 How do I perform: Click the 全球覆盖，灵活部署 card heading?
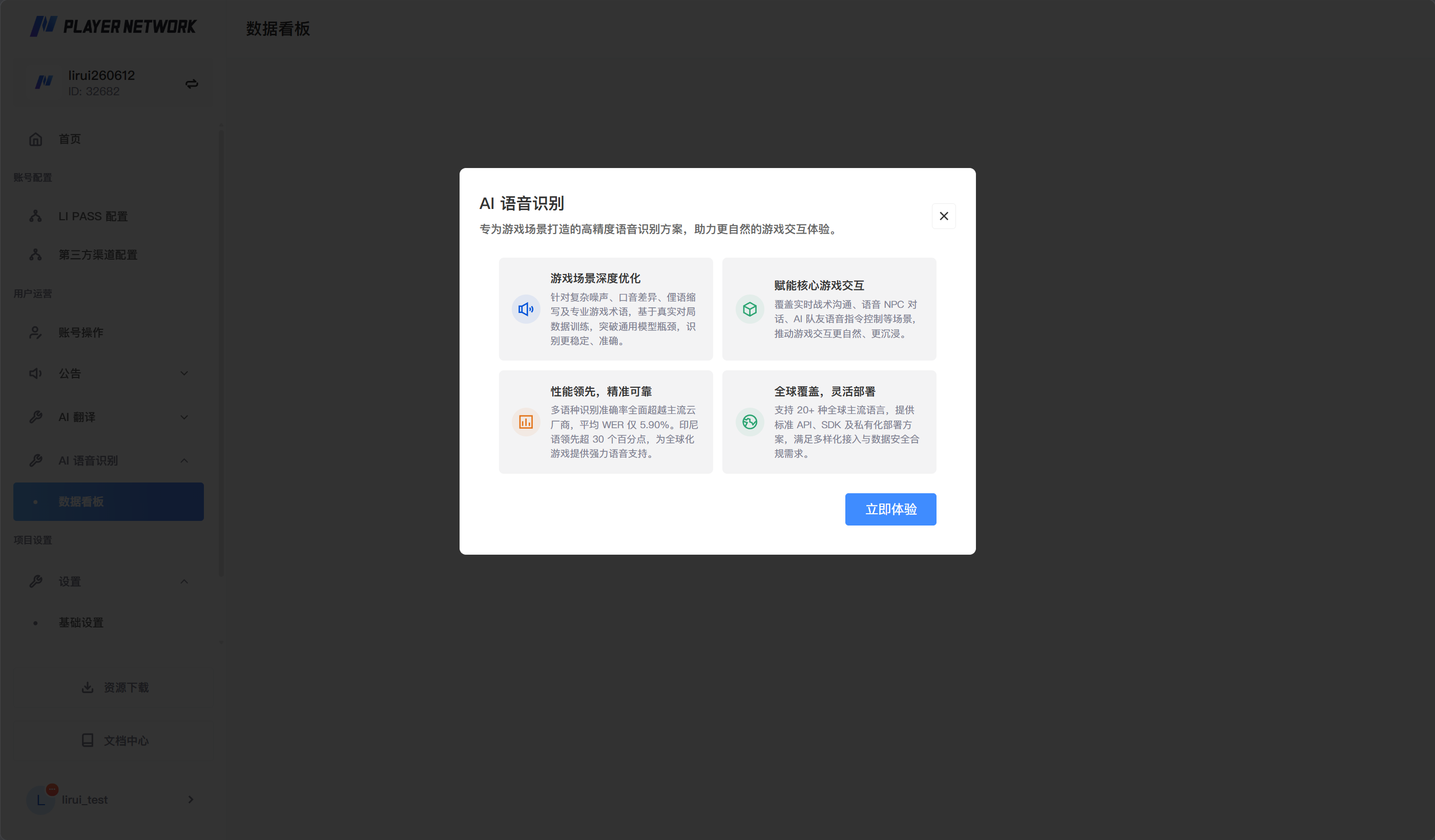pyautogui.click(x=824, y=391)
